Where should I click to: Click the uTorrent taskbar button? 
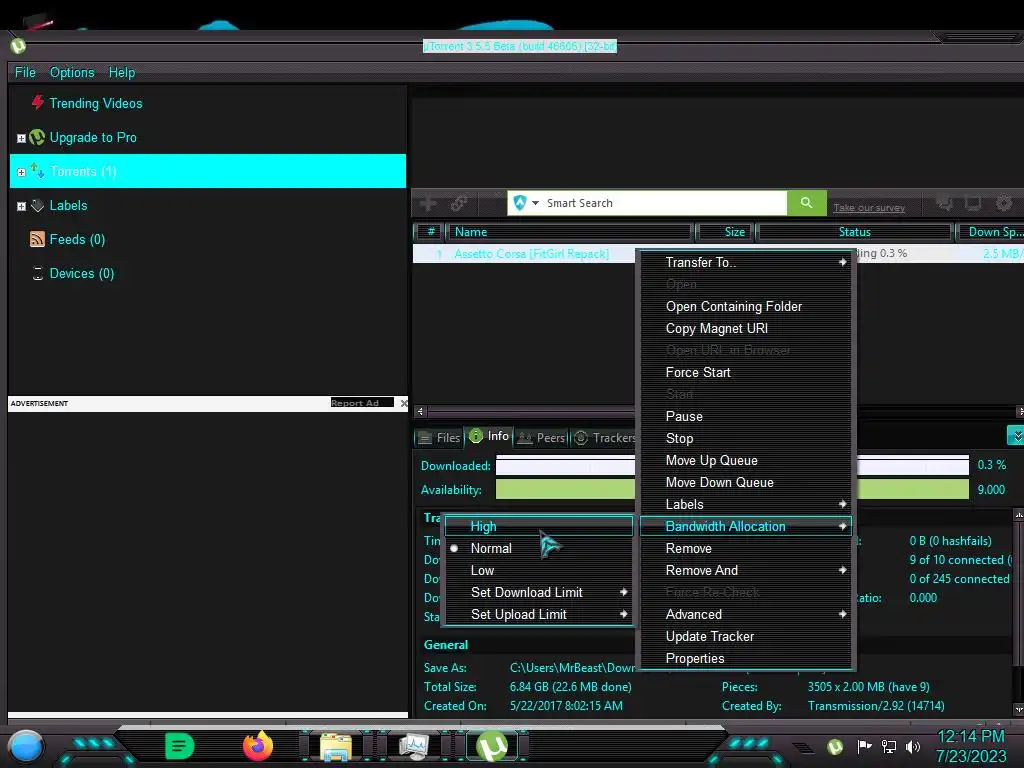click(x=492, y=746)
